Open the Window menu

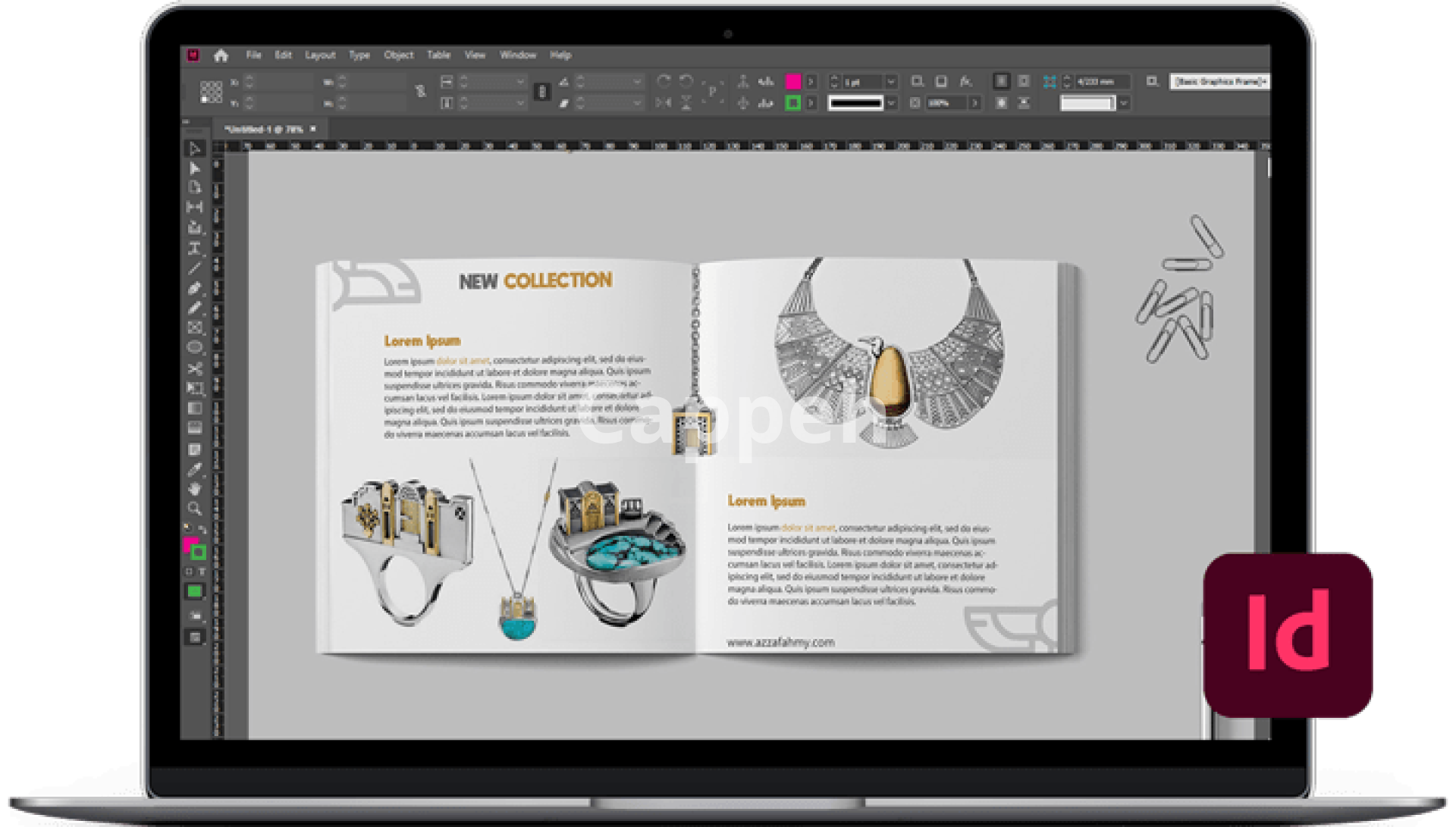pyautogui.click(x=518, y=55)
